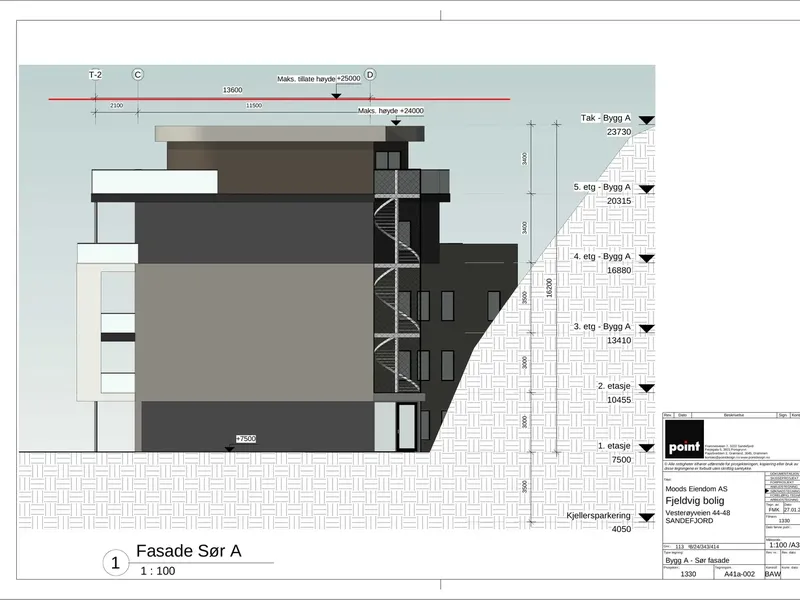Click the 5. etg - Bygg A level triangle
800x600 pixels.
click(x=646, y=189)
